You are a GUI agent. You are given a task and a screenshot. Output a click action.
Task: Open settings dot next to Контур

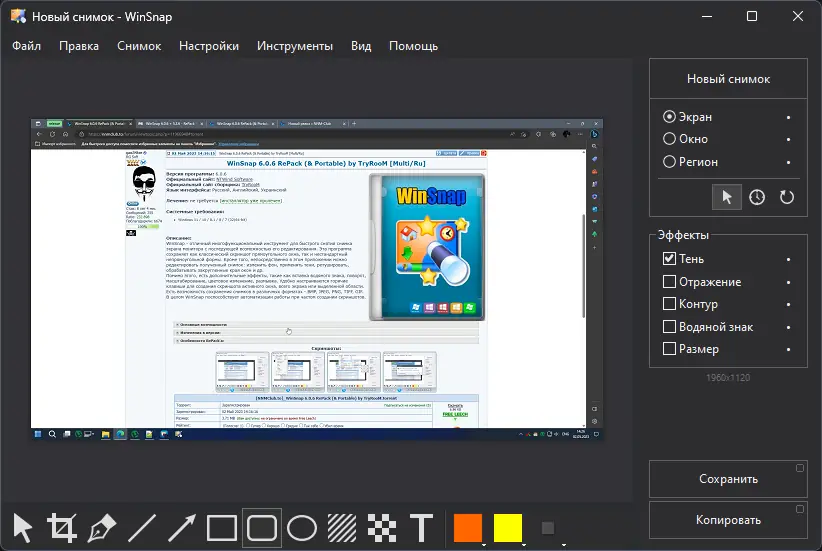coord(788,305)
